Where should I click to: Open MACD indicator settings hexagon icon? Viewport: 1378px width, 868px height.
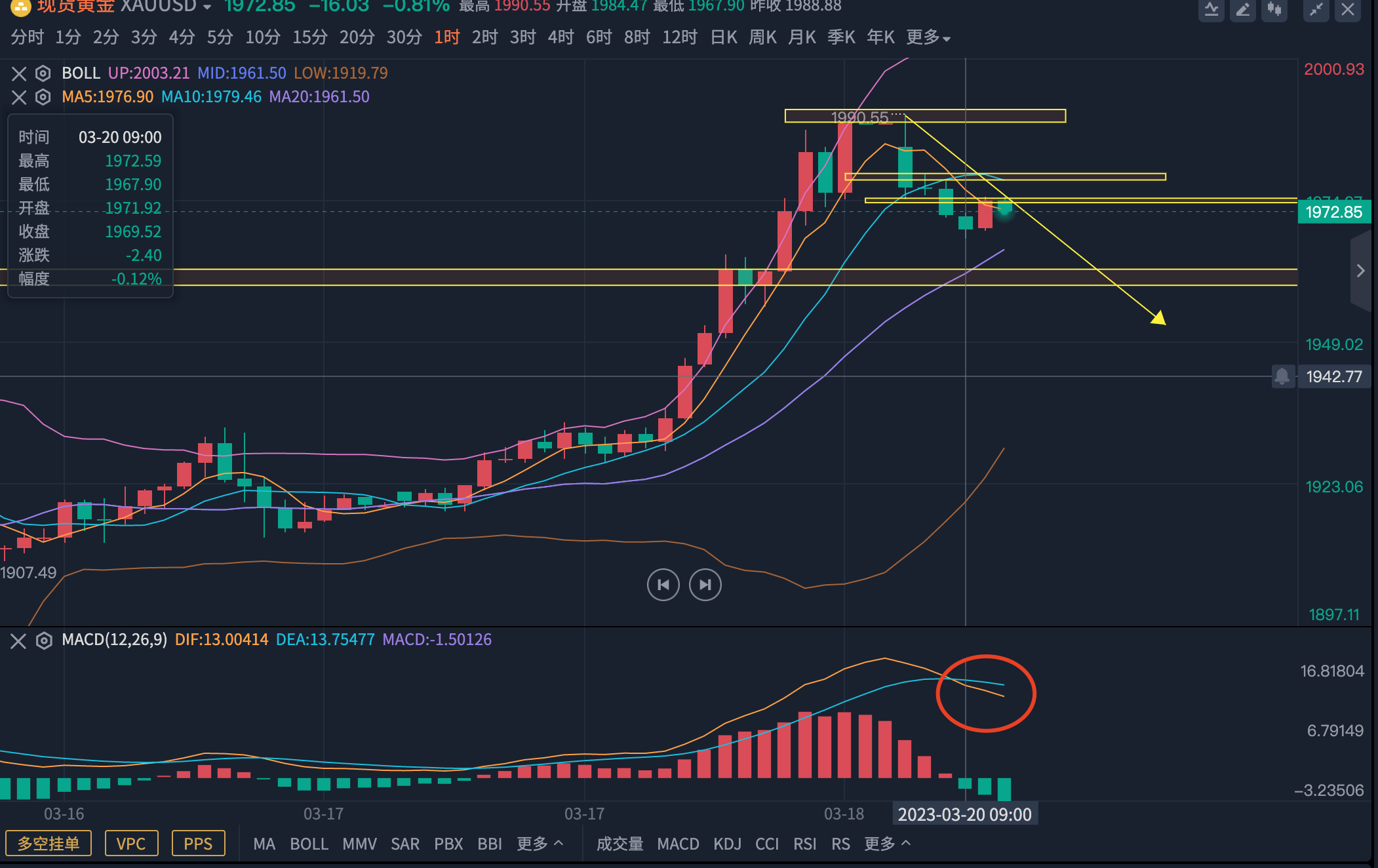click(44, 640)
